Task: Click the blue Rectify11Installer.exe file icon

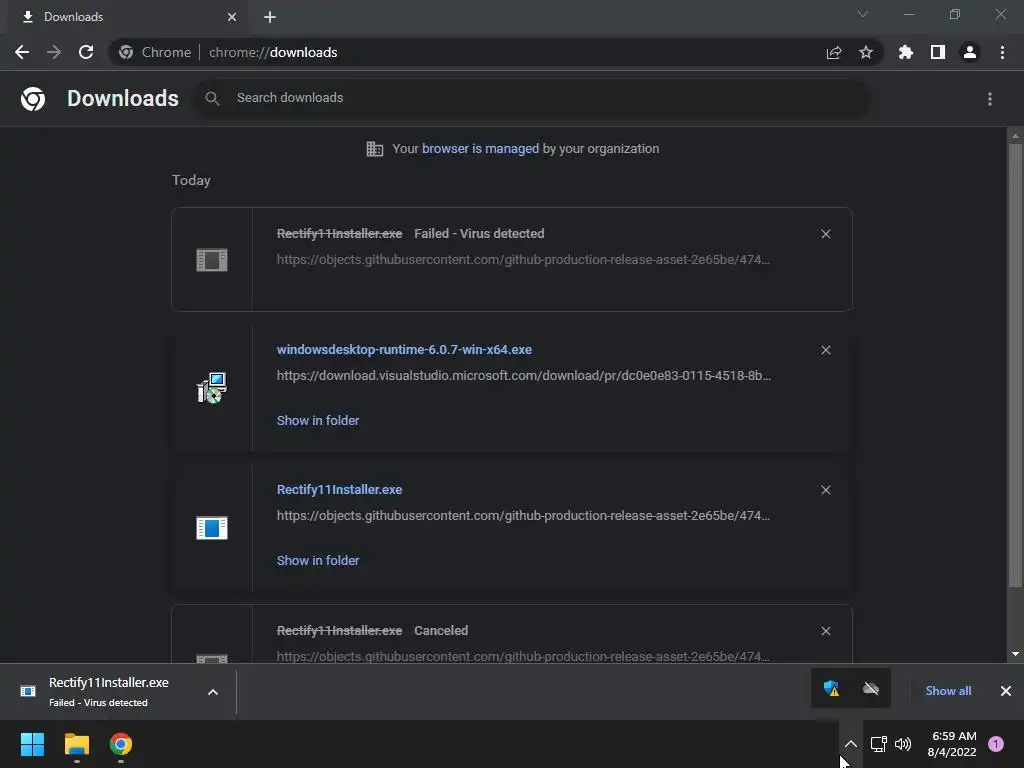Action: 212,528
